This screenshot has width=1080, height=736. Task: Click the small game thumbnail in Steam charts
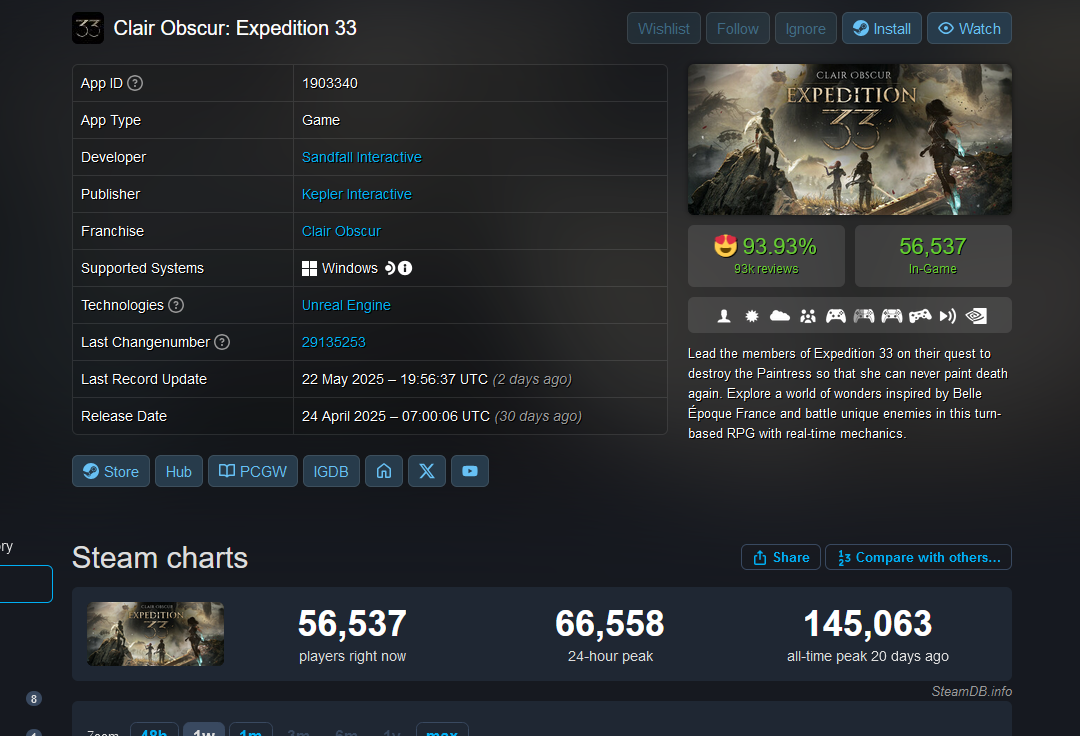[x=156, y=634]
